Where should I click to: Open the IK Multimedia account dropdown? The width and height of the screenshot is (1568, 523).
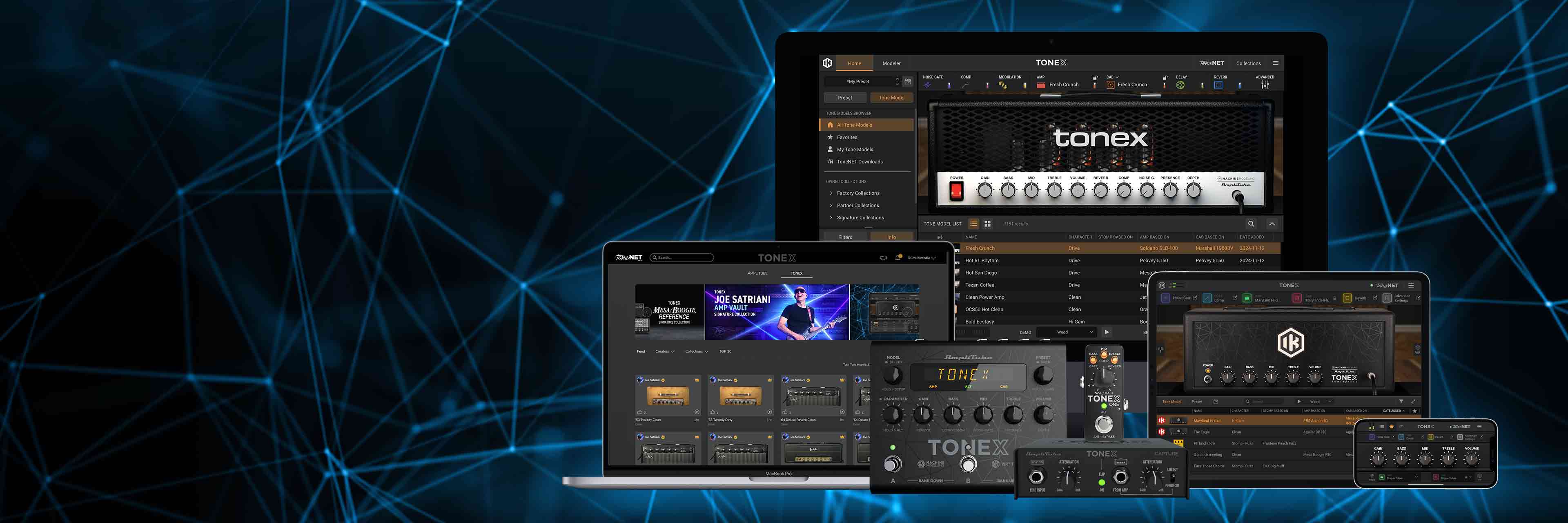click(x=922, y=257)
